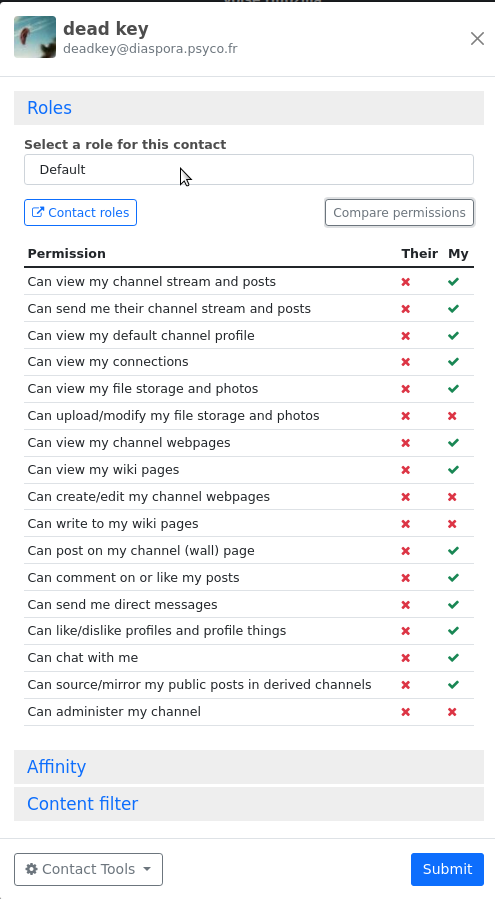
Task: Click the external-link icon on Contact roles
Action: (x=37, y=212)
